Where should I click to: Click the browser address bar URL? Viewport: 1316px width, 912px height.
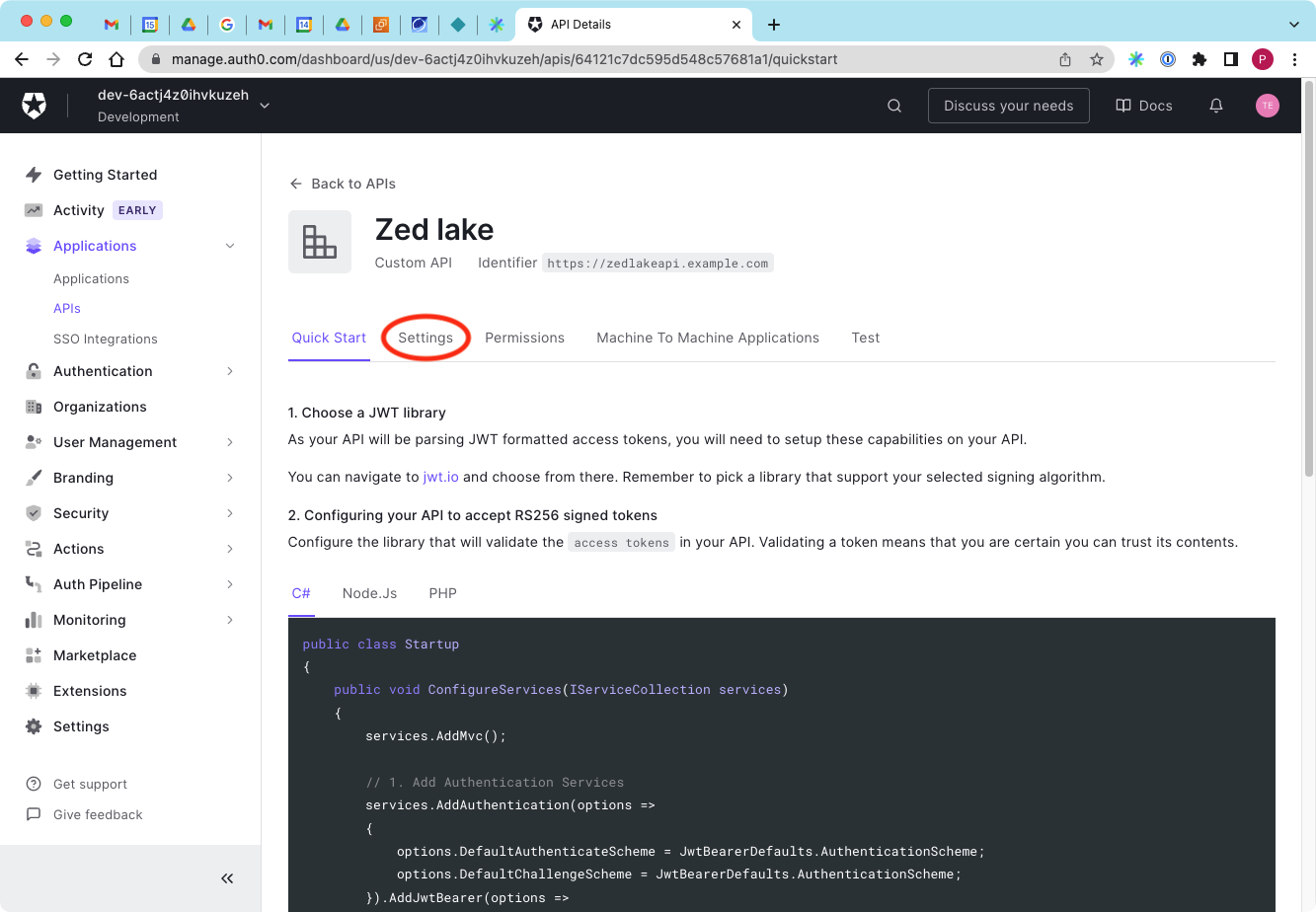click(x=504, y=59)
